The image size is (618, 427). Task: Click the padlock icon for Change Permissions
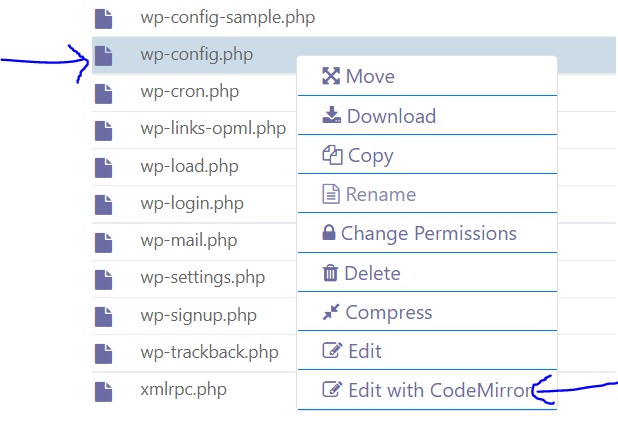(x=329, y=233)
